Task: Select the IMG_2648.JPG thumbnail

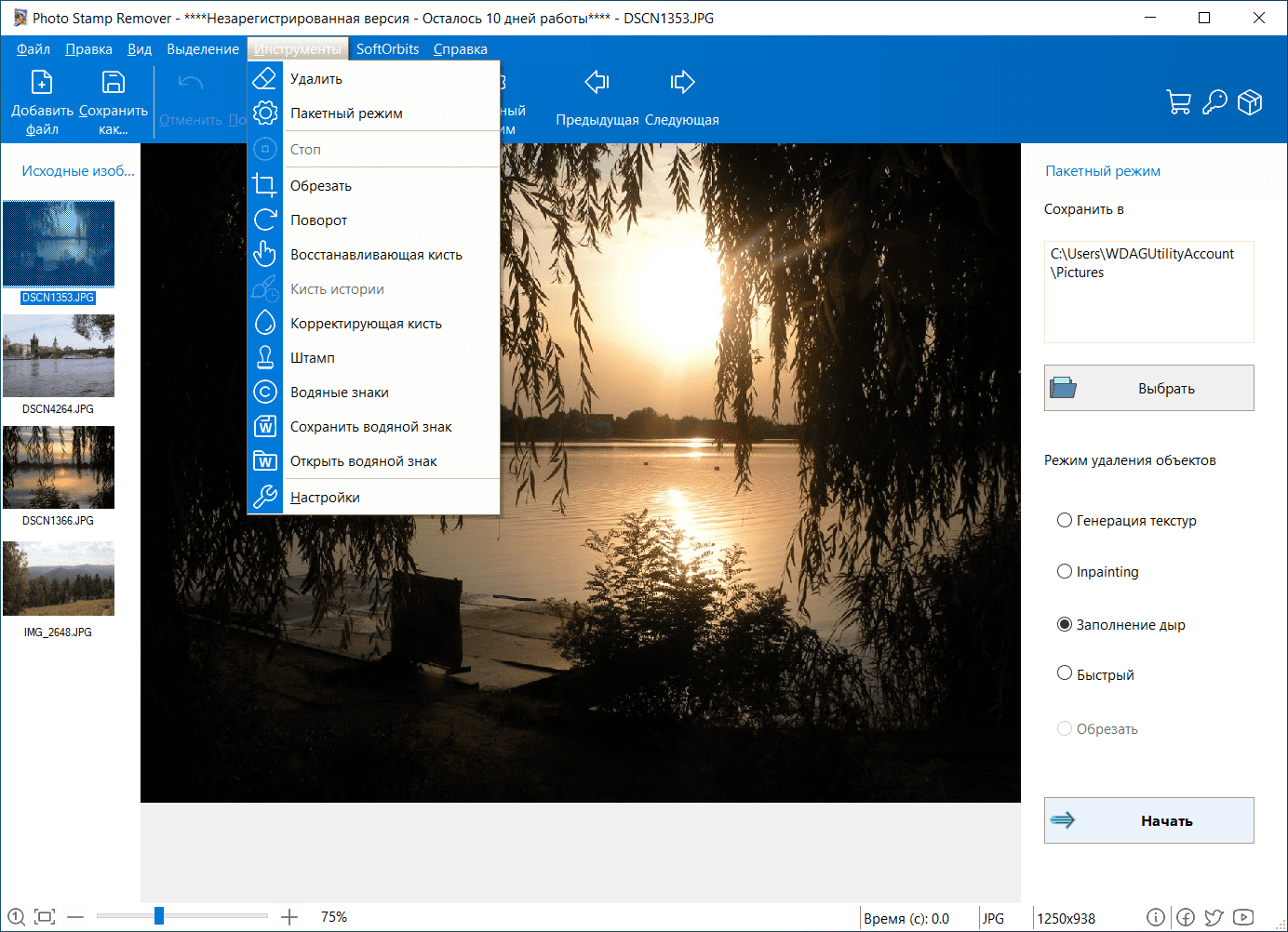Action: [x=59, y=579]
